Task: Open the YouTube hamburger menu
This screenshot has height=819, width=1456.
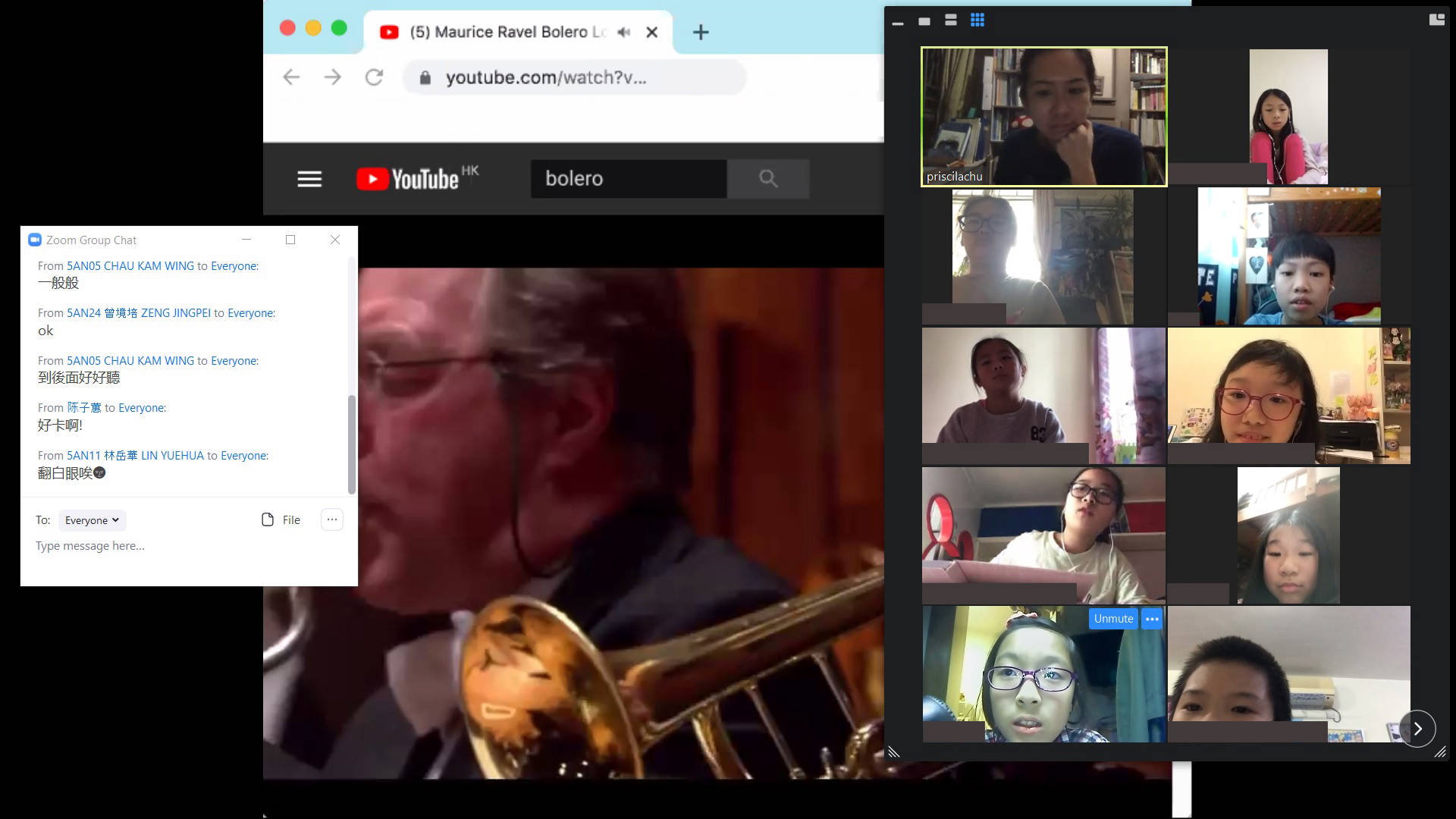Action: 309,179
